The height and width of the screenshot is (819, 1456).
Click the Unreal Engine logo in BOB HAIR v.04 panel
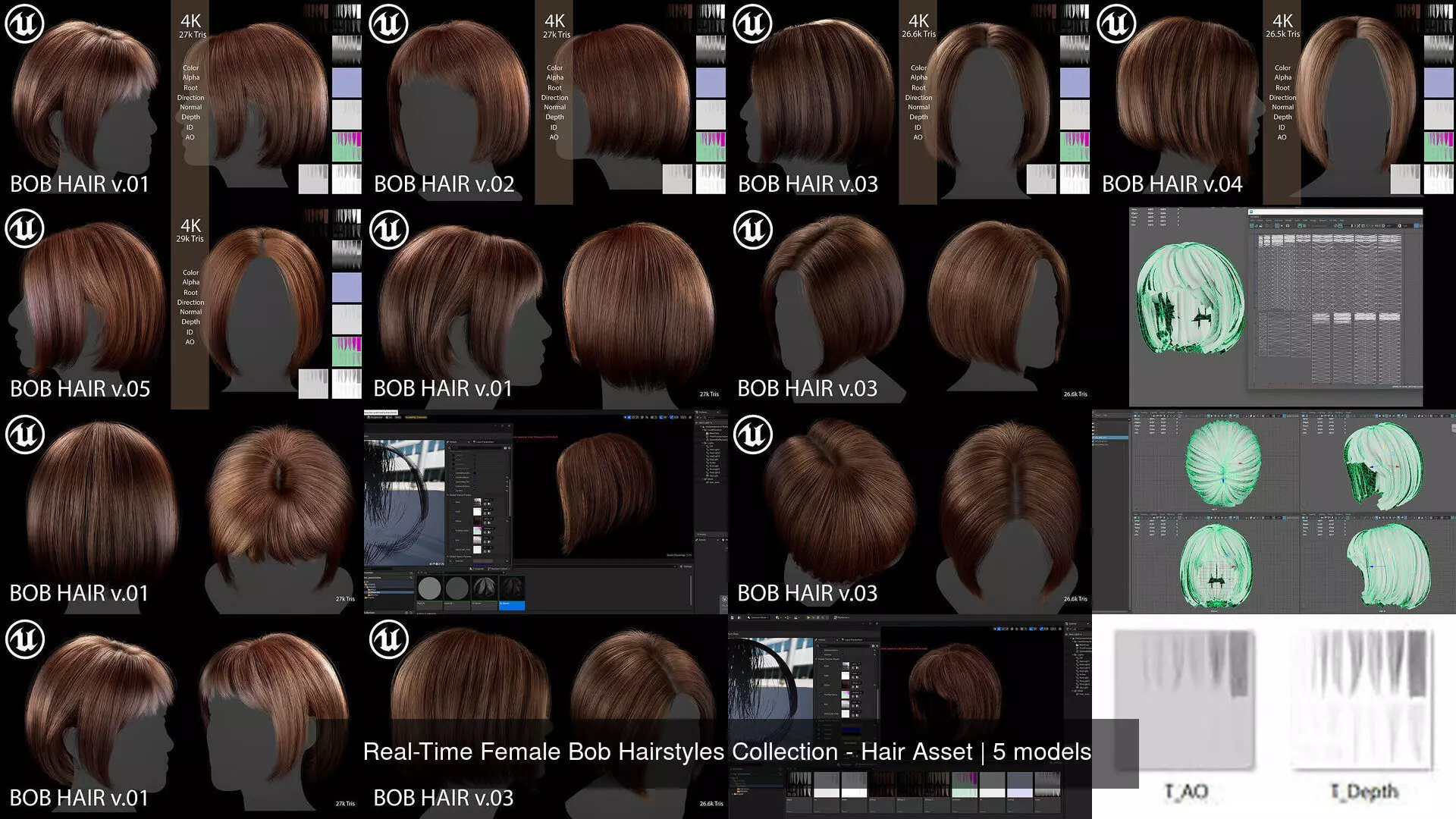pyautogui.click(x=1116, y=24)
